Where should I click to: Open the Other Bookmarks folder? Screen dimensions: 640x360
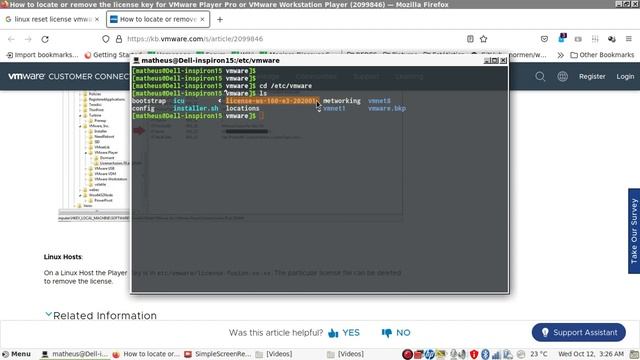pos(602,55)
